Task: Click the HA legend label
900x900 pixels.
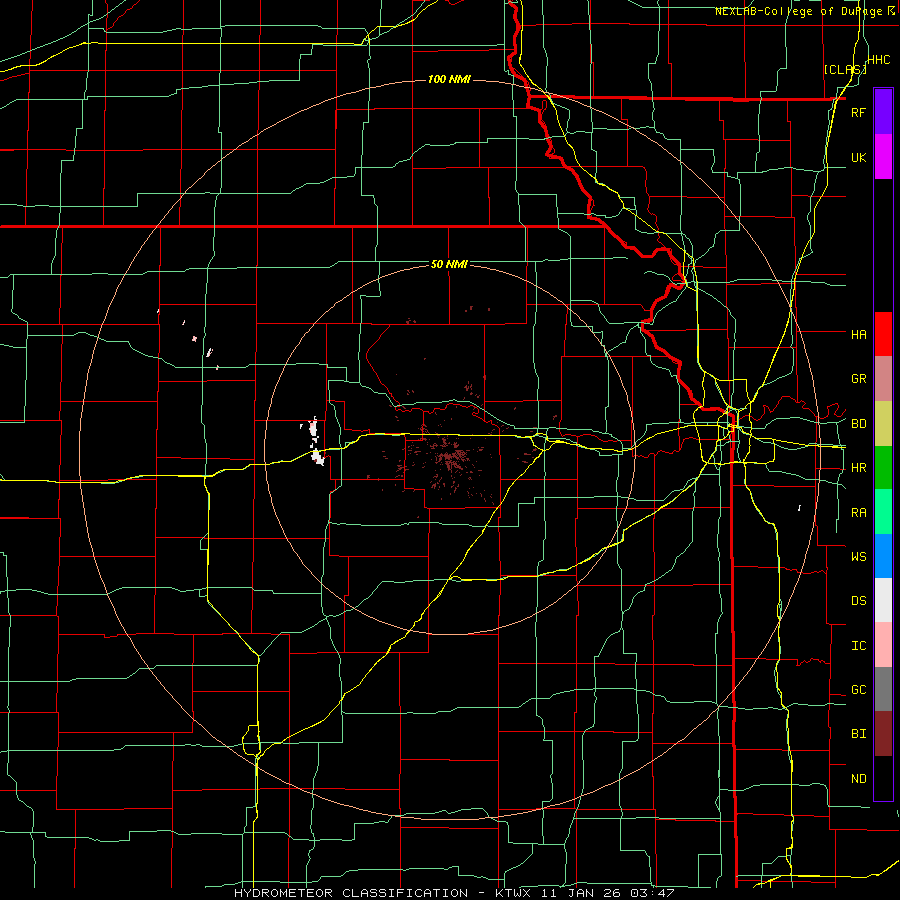Action: (x=858, y=335)
